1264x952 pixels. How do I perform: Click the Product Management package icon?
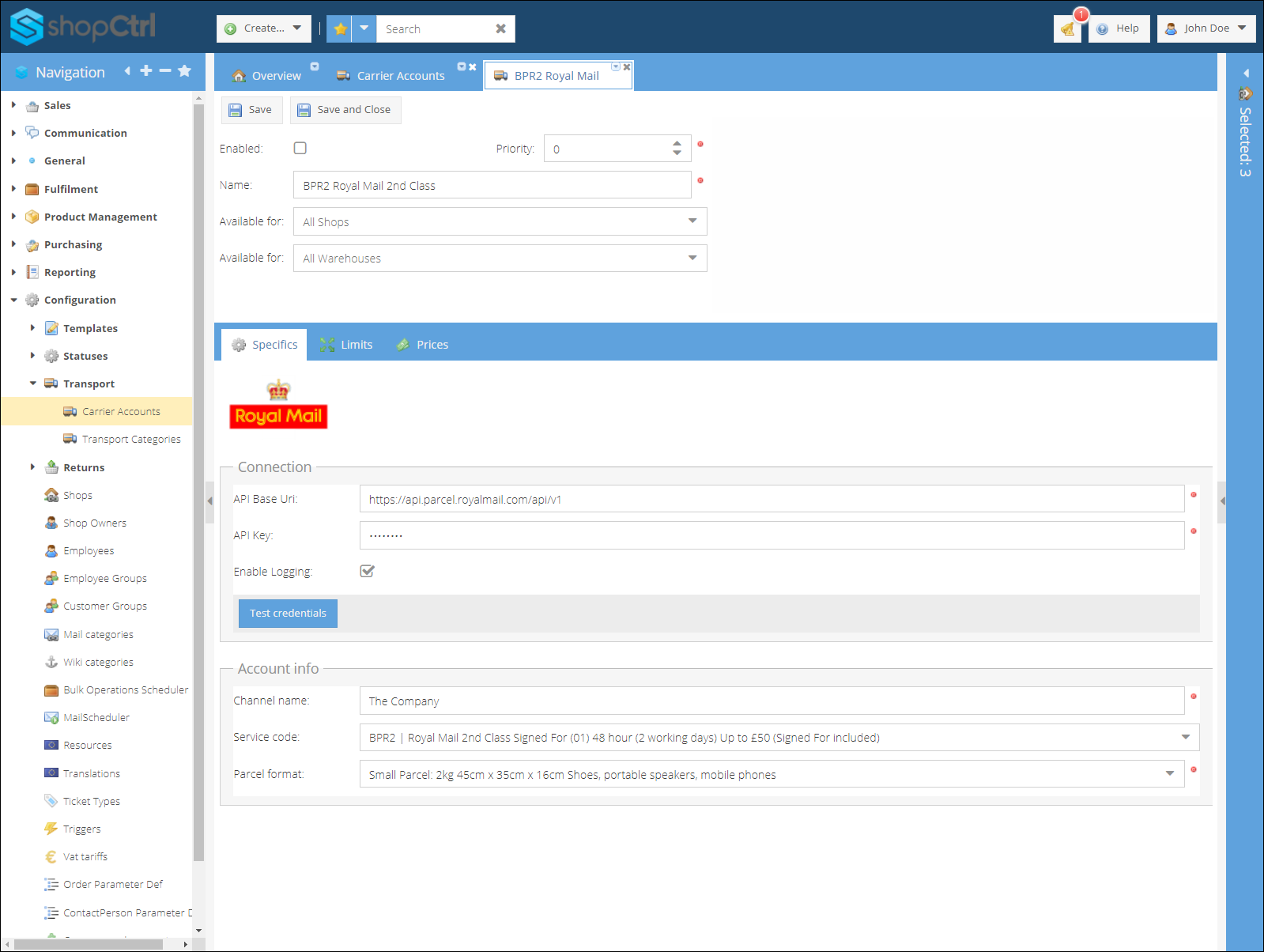(32, 217)
